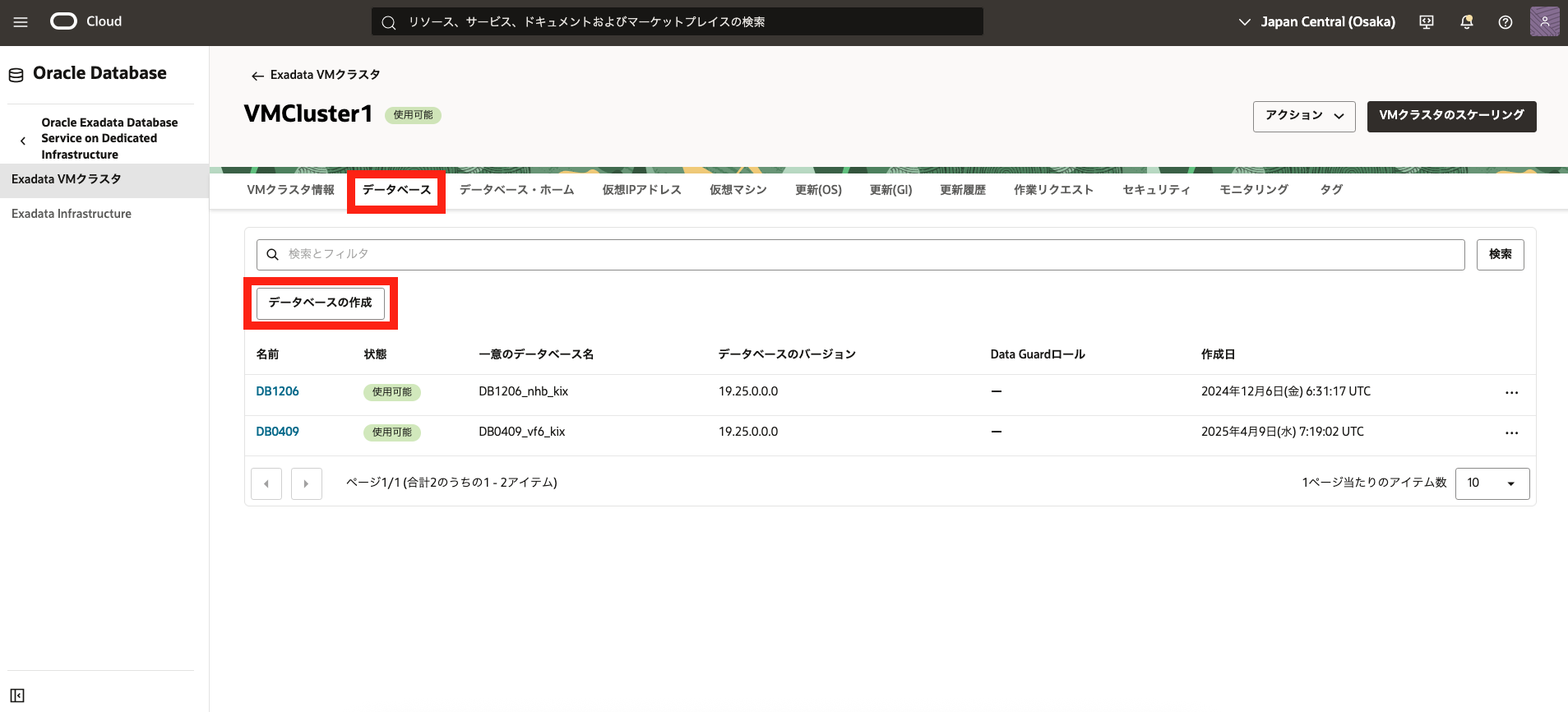Expand the アクション dropdown
The width and height of the screenshot is (1568, 712).
1303,116
